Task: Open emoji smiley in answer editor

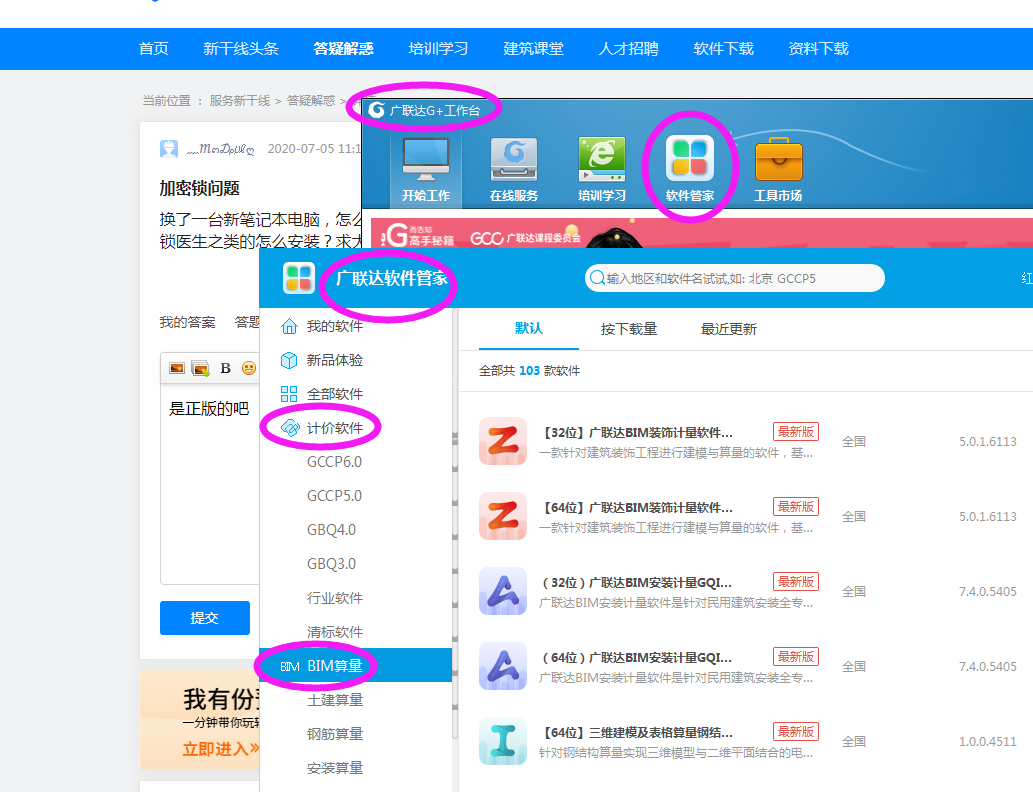Action: [x=248, y=368]
